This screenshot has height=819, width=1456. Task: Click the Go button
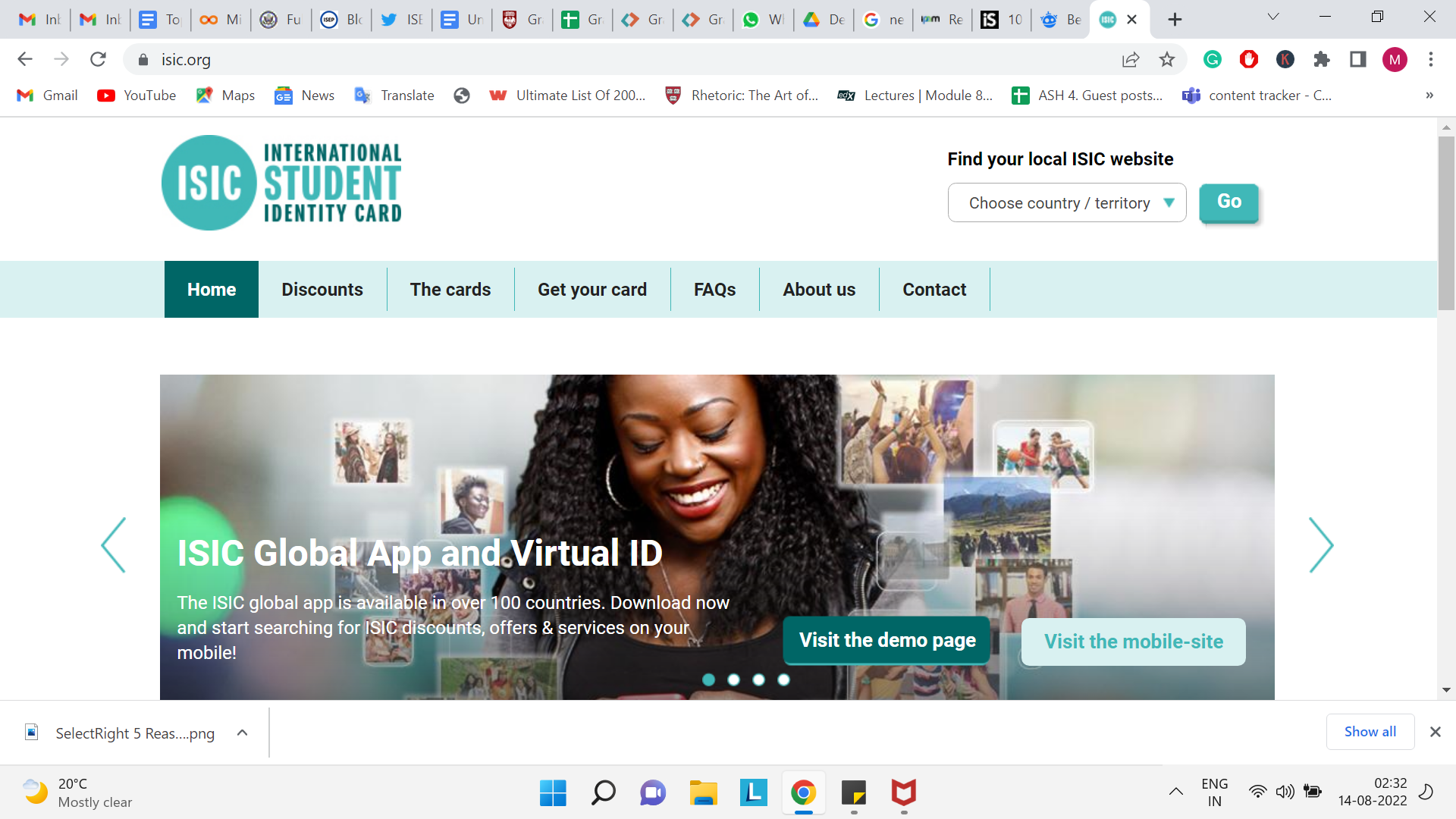coord(1229,202)
